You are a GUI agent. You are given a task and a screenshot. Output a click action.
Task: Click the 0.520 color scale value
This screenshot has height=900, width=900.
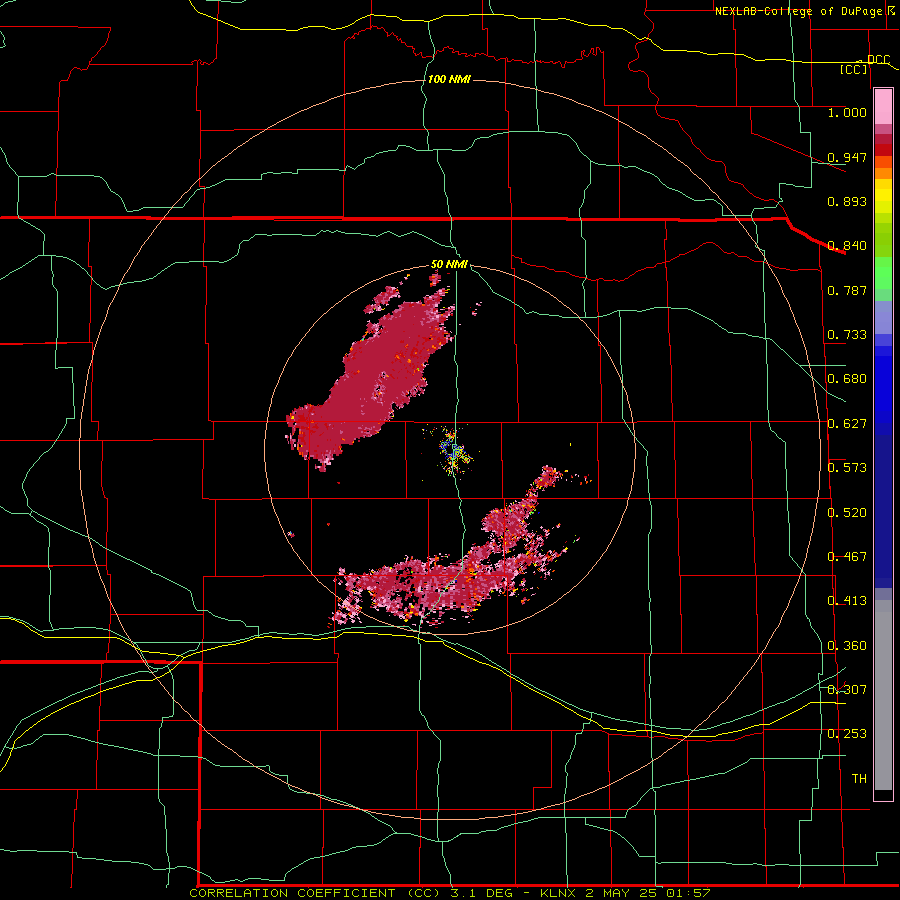tap(847, 513)
